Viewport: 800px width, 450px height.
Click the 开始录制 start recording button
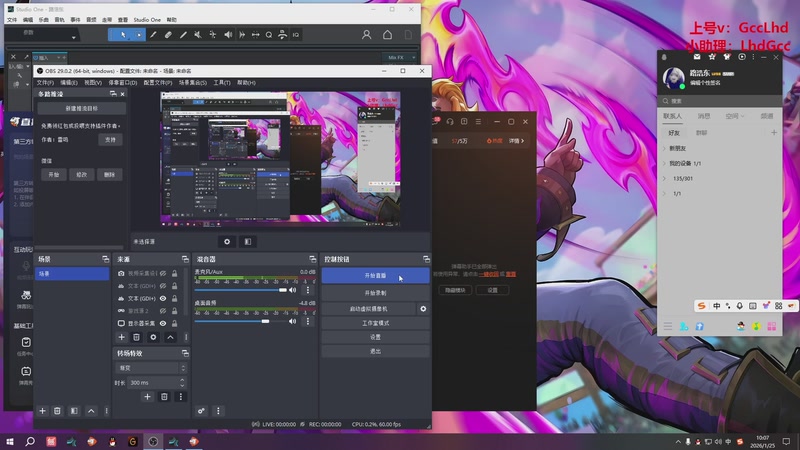[x=375, y=293]
